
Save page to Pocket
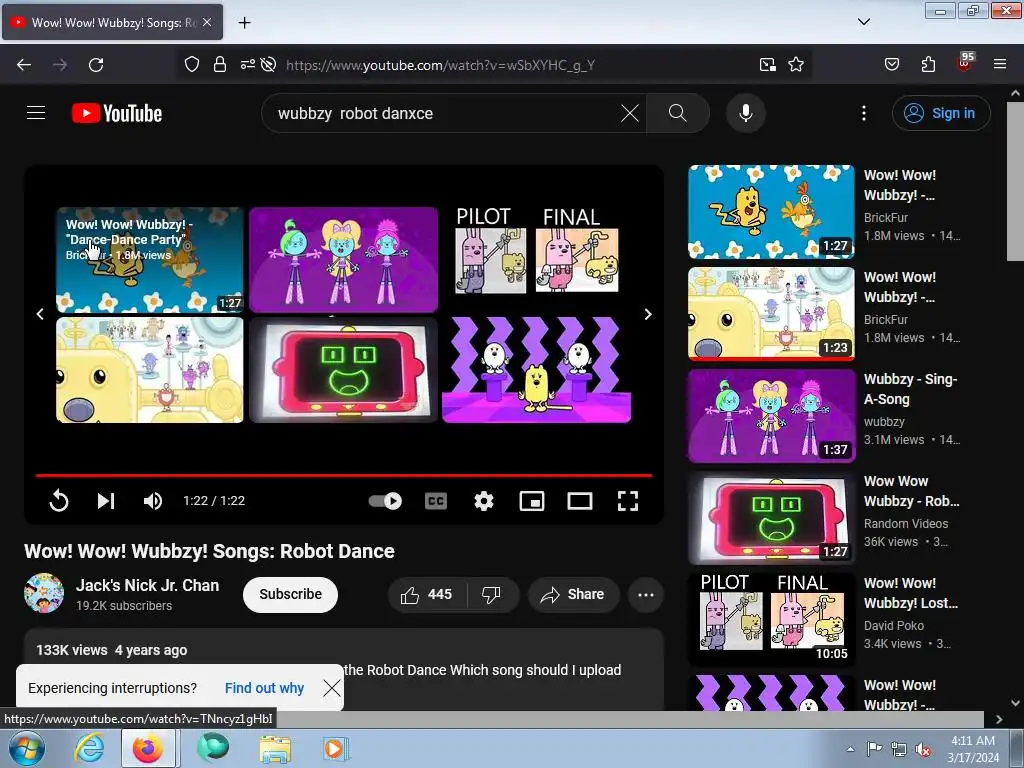coord(891,65)
